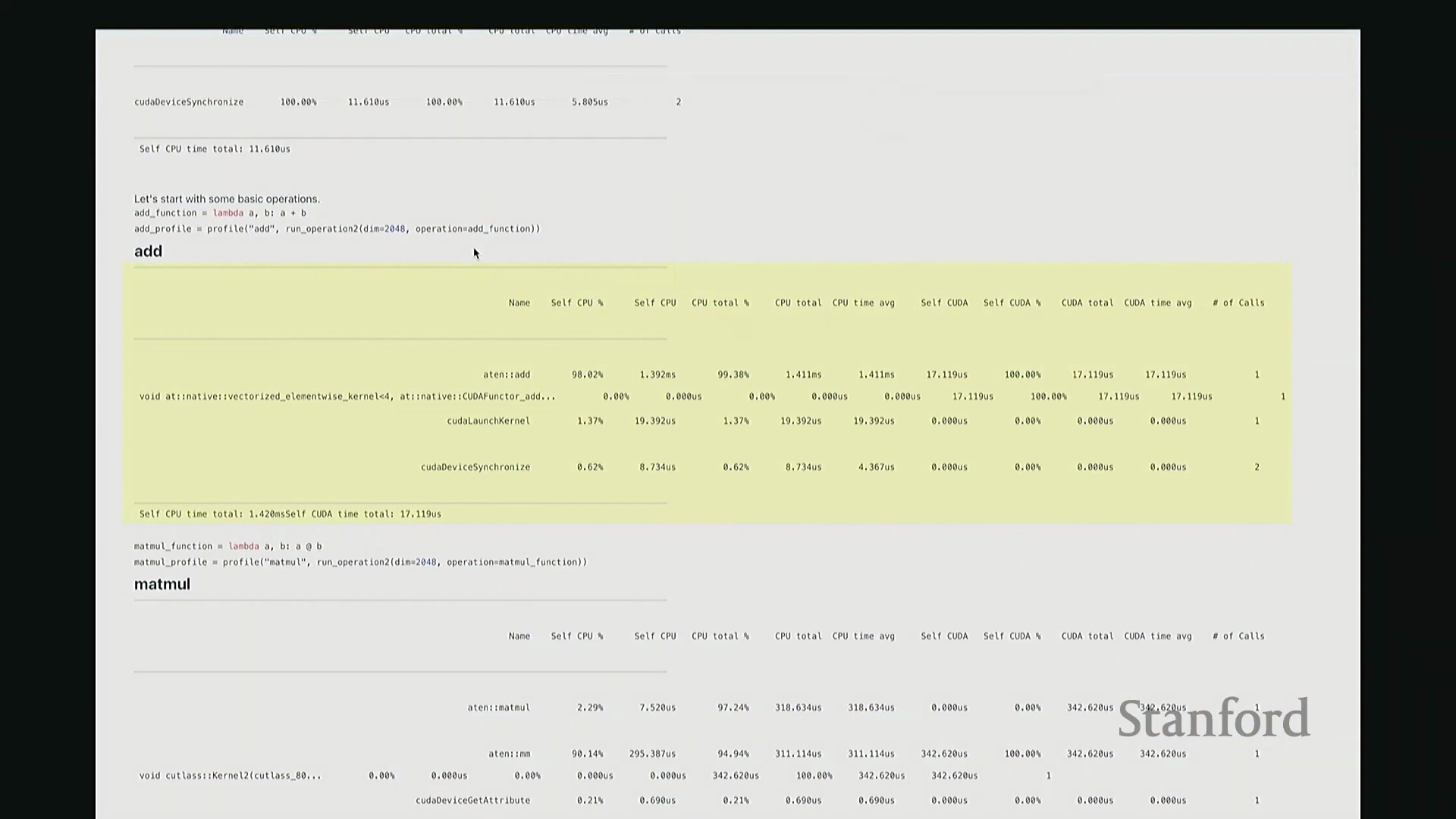Click the 'CPU time avg' header in matmul table
This screenshot has height=819, width=1456.
click(863, 636)
